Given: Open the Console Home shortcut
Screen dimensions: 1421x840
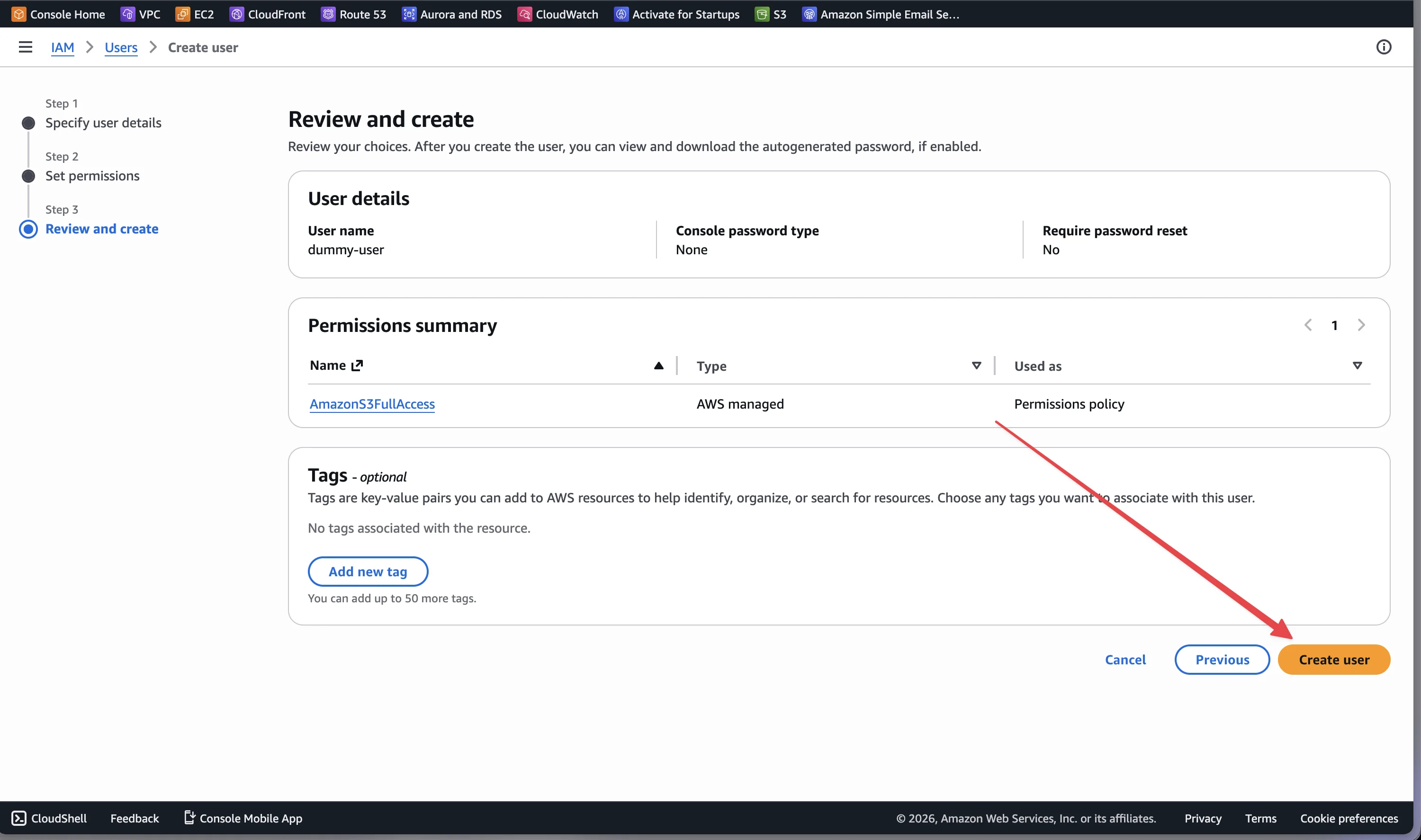Looking at the screenshot, I should point(58,14).
